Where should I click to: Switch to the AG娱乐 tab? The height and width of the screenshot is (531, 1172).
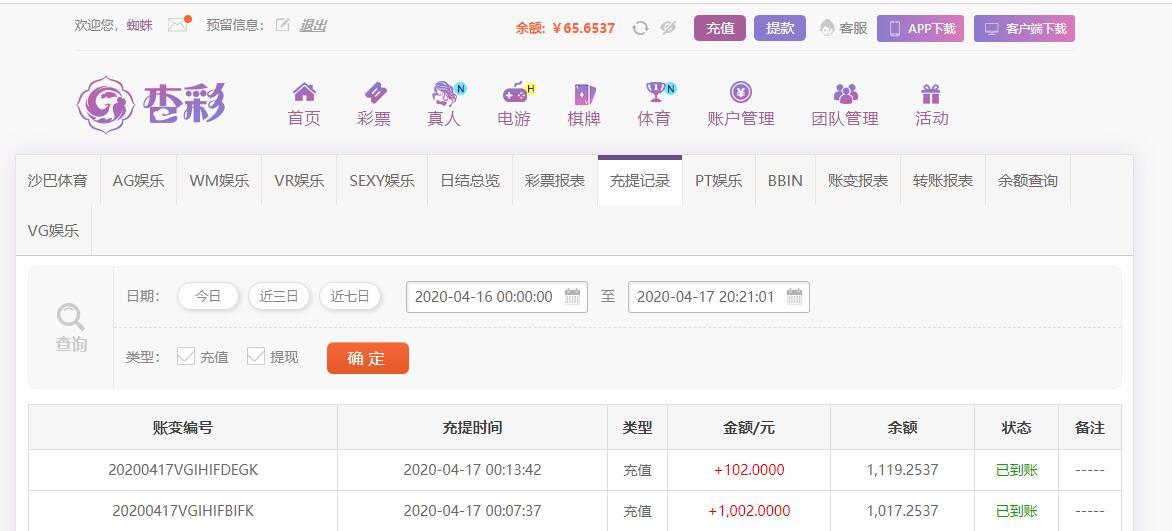pyautogui.click(x=138, y=180)
